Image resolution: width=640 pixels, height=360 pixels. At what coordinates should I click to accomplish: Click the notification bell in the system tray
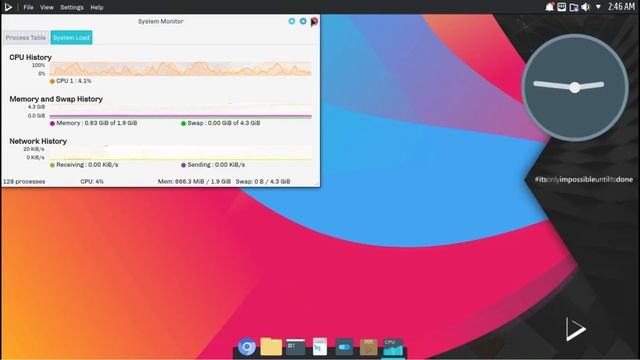(550, 7)
